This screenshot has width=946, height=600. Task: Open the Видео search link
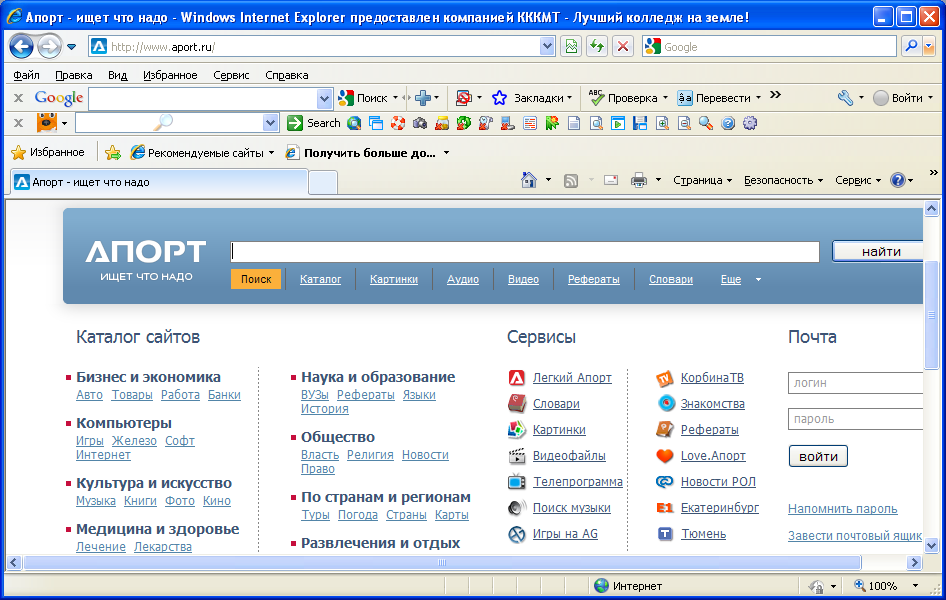[523, 279]
